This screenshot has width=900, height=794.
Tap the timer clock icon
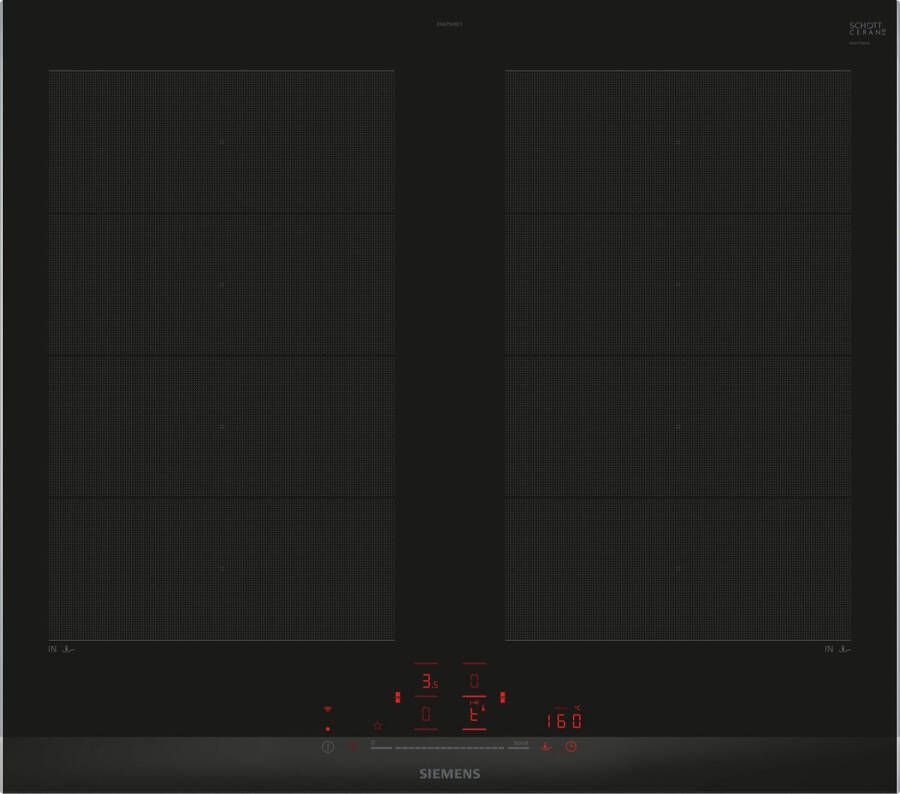[571, 746]
